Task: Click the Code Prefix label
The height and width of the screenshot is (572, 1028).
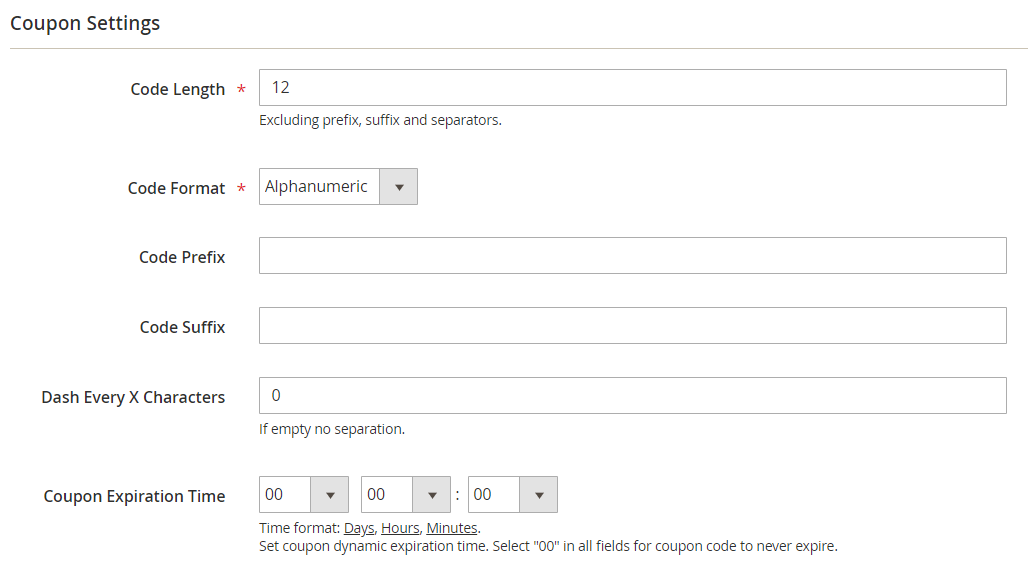Action: (x=182, y=257)
